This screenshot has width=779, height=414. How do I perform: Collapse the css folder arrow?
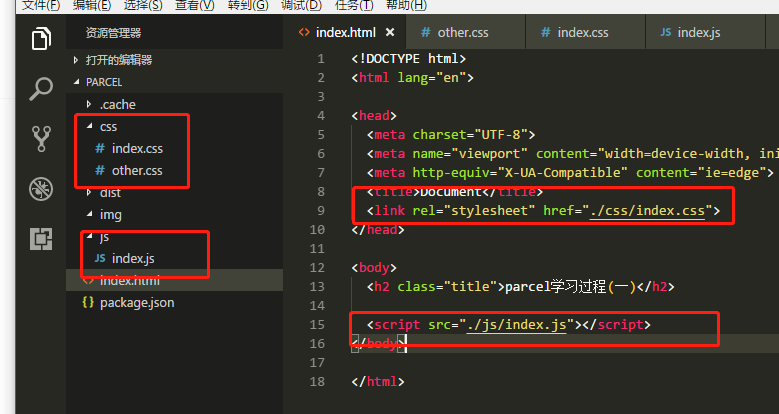point(89,126)
